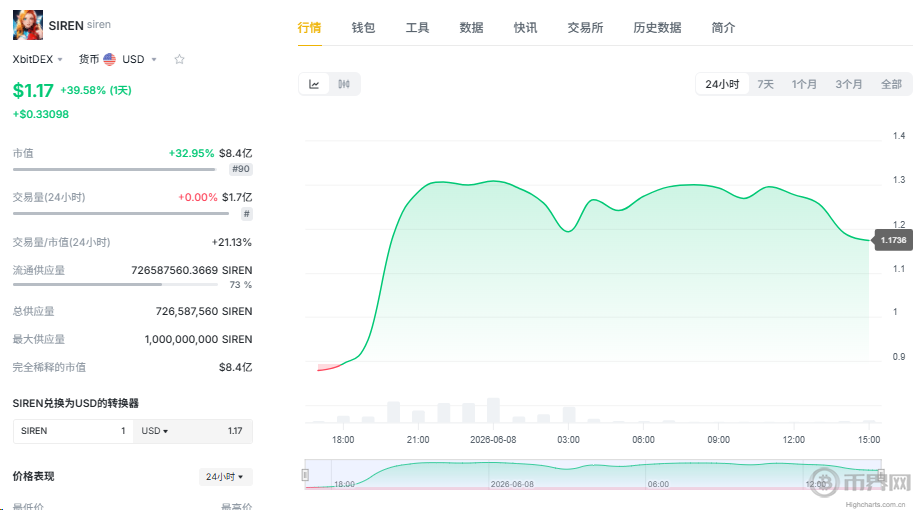Click the 1,000,000,000 SIREN max supply
Screen dimensions: 922x510
pos(198,339)
